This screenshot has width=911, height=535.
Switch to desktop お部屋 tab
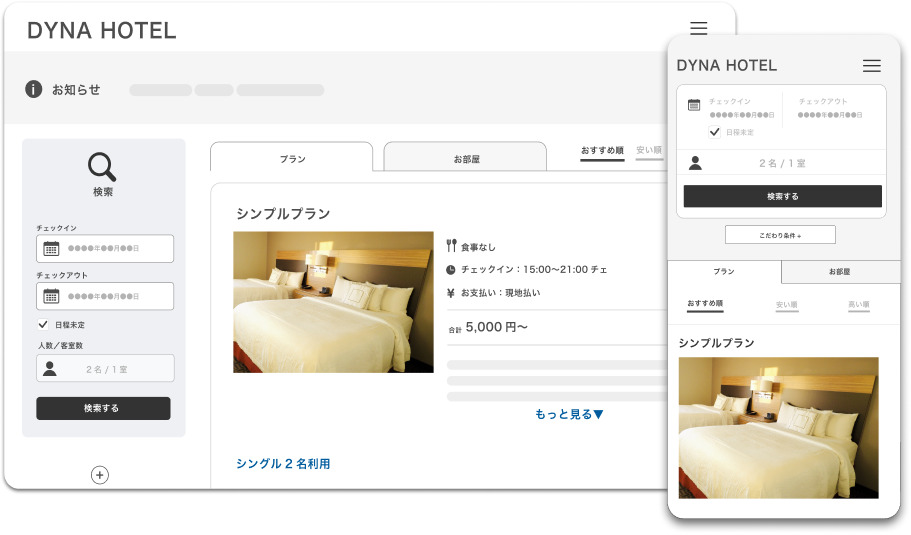tap(466, 158)
